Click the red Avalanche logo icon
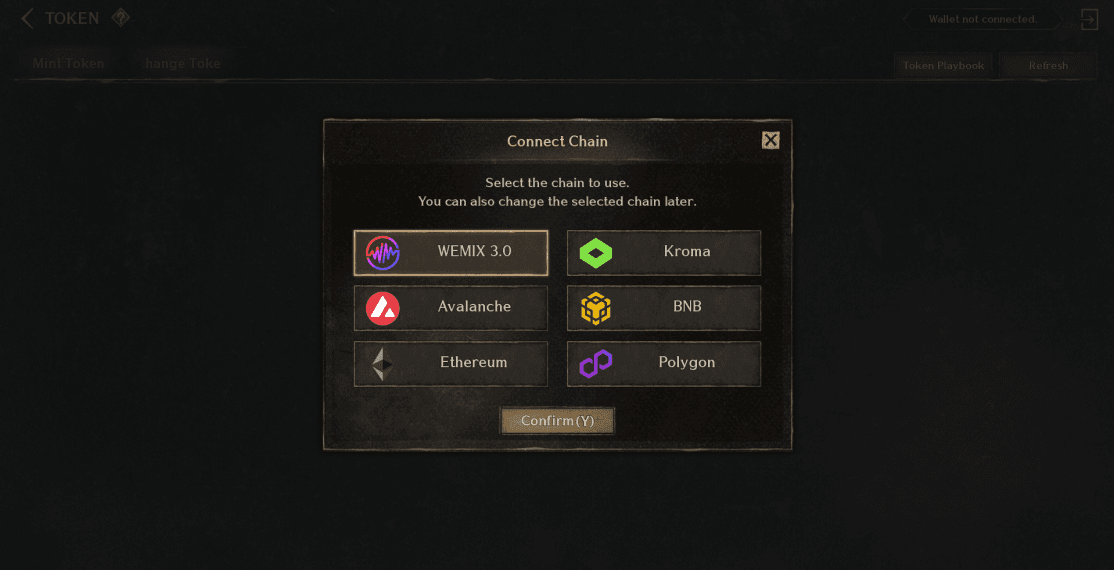1114x570 pixels. pos(382,308)
